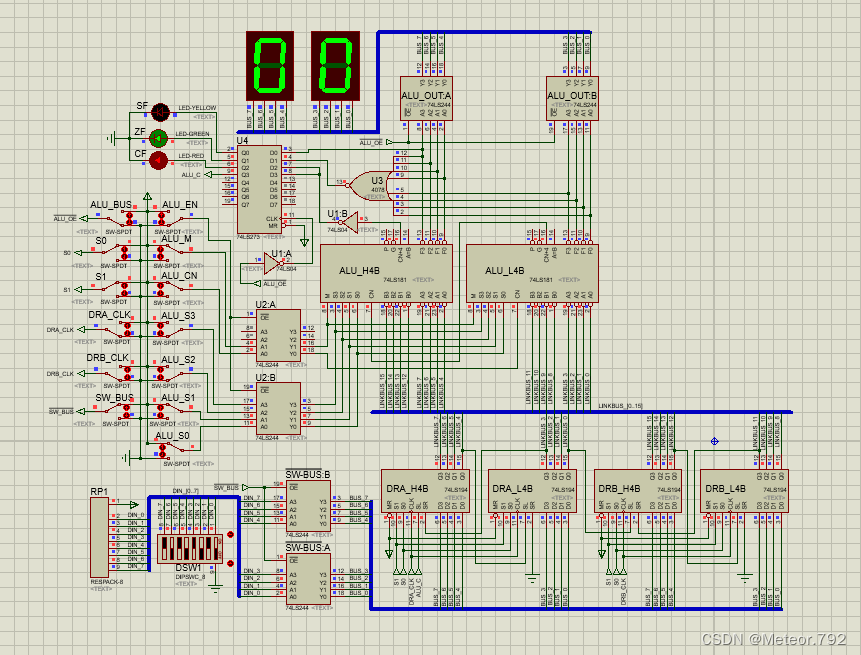
Task: Select the CF red LED
Action: (158, 161)
